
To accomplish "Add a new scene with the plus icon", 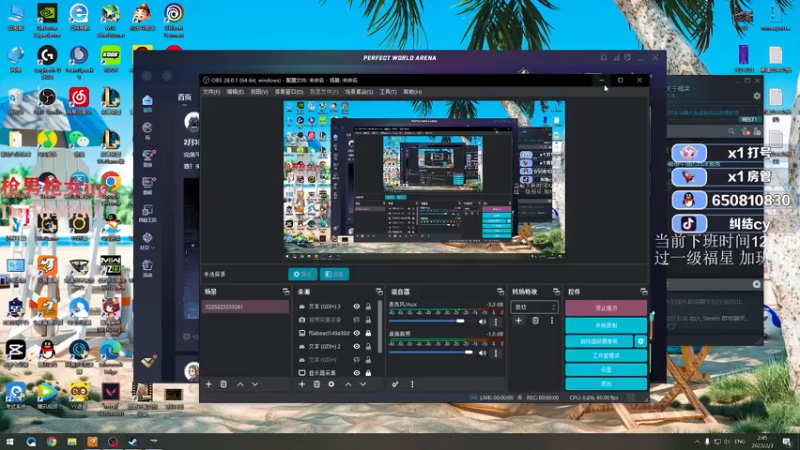I will 209,384.
